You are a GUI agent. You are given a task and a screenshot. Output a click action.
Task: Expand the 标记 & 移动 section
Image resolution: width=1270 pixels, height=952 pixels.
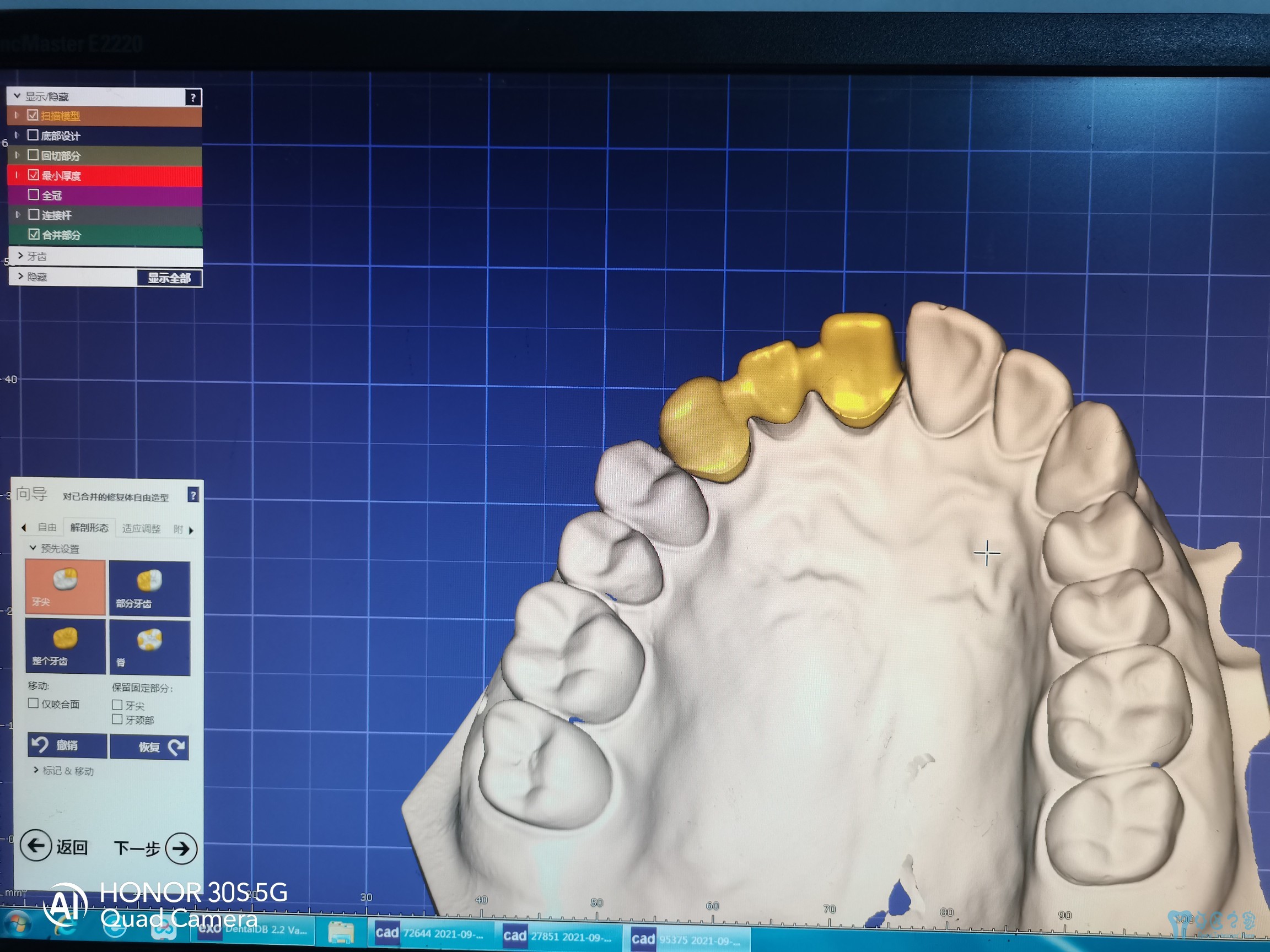tap(36, 770)
